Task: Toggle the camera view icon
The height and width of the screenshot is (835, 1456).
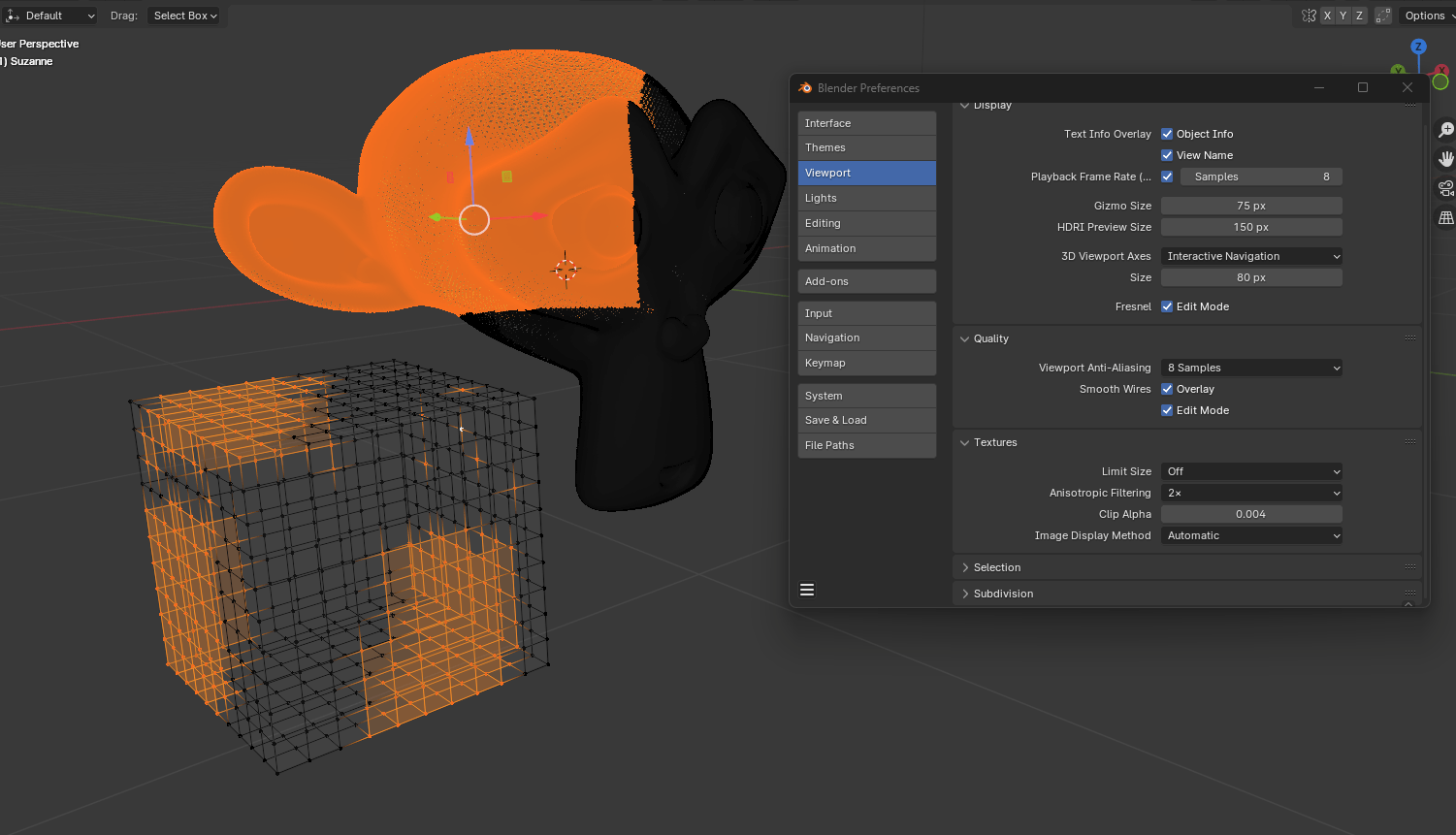Action: click(x=1446, y=188)
